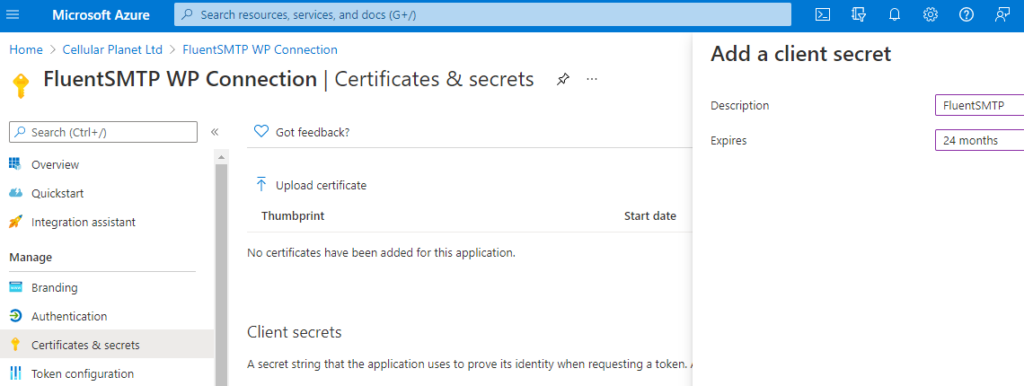Click the feedback person icon
1024x386 pixels.
pyautogui.click(x=1002, y=14)
